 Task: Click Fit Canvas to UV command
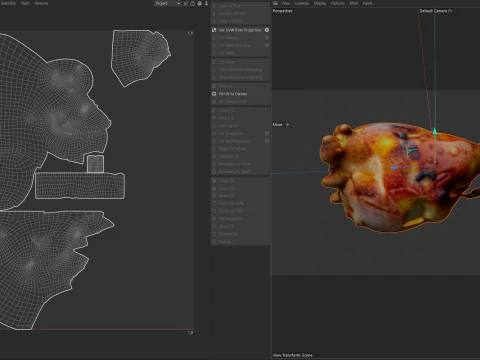[233, 102]
